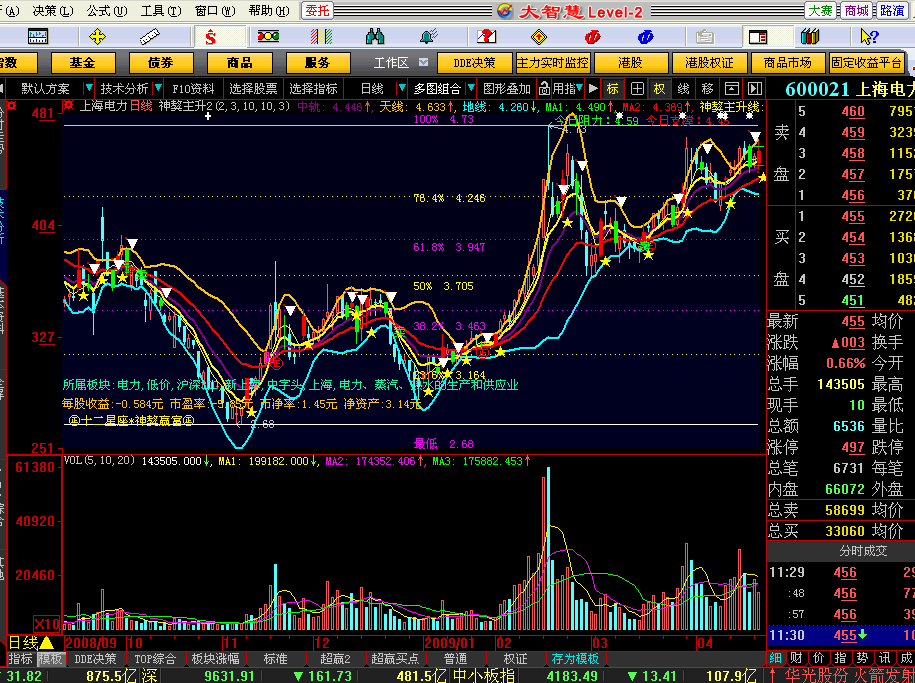Click the red dollar sign icon
The height and width of the screenshot is (683, 915).
click(x=211, y=37)
